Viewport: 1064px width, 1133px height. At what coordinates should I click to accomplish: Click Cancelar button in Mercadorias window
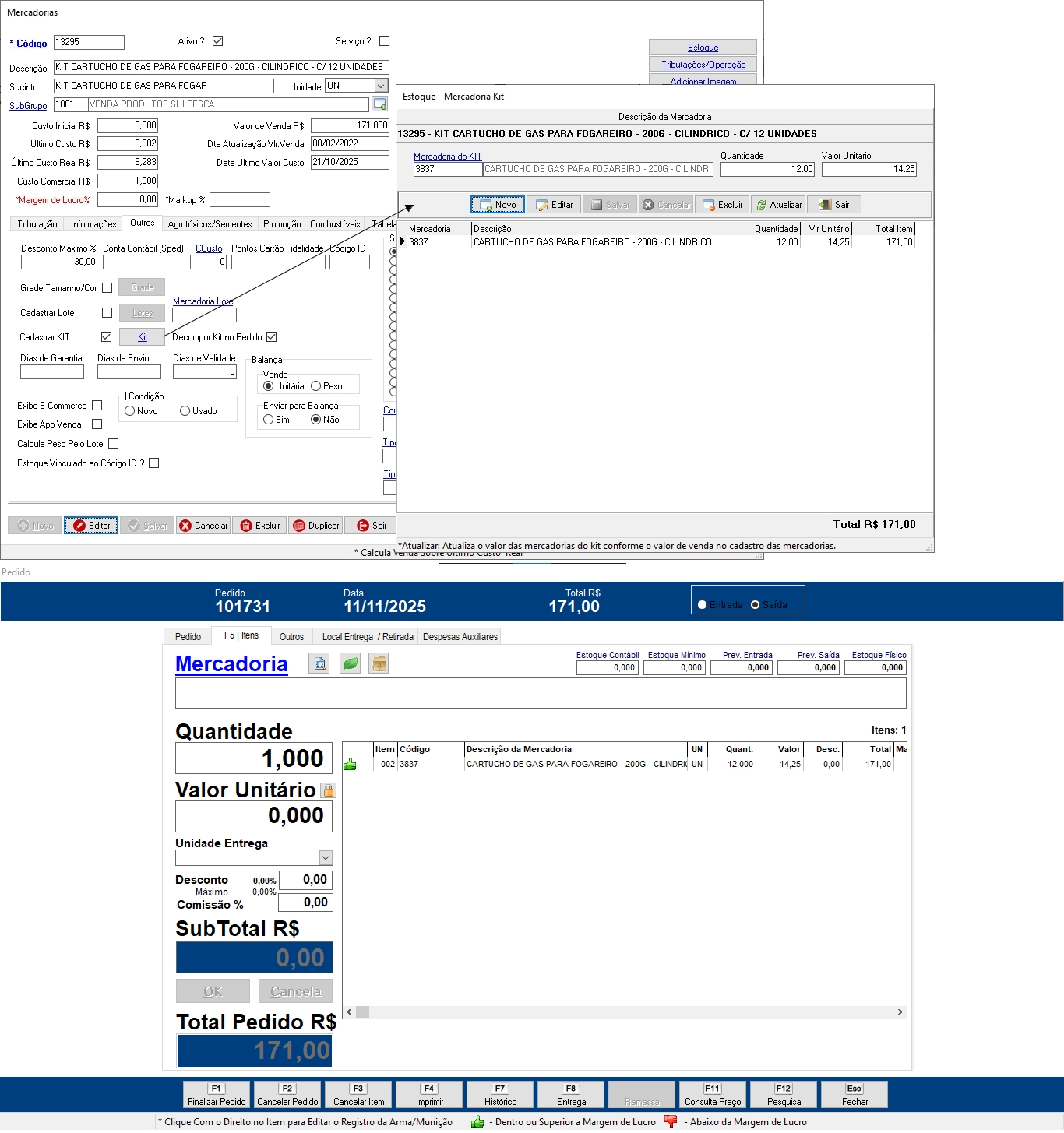point(203,526)
